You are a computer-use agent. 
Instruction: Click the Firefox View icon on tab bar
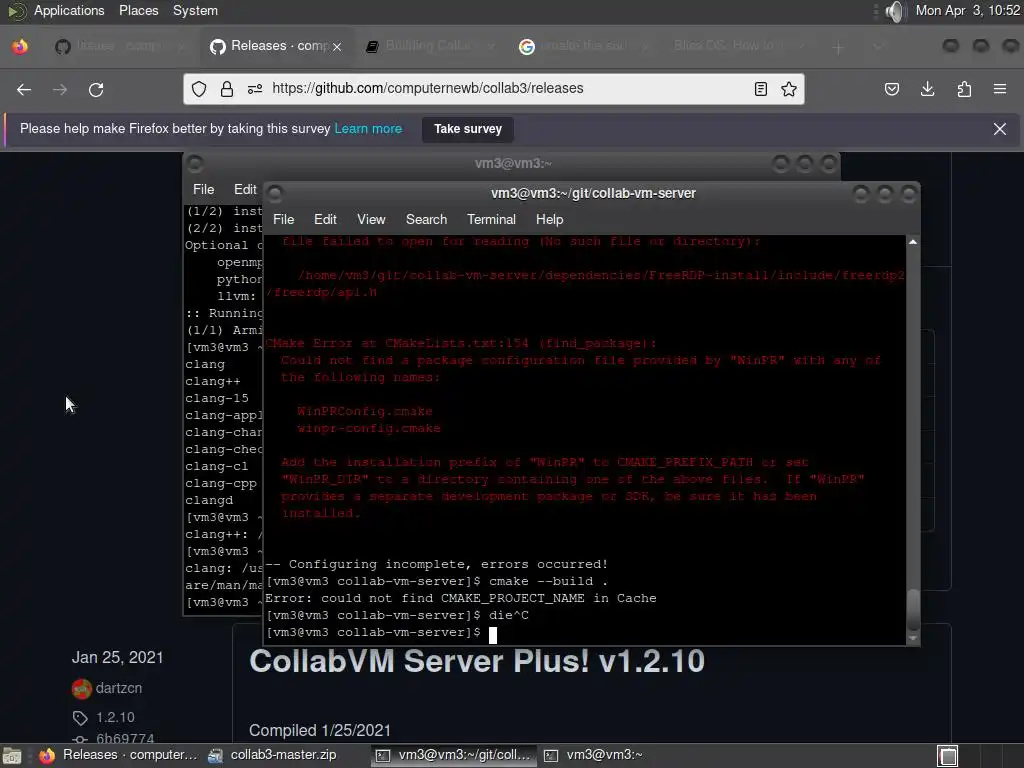pos(20,46)
